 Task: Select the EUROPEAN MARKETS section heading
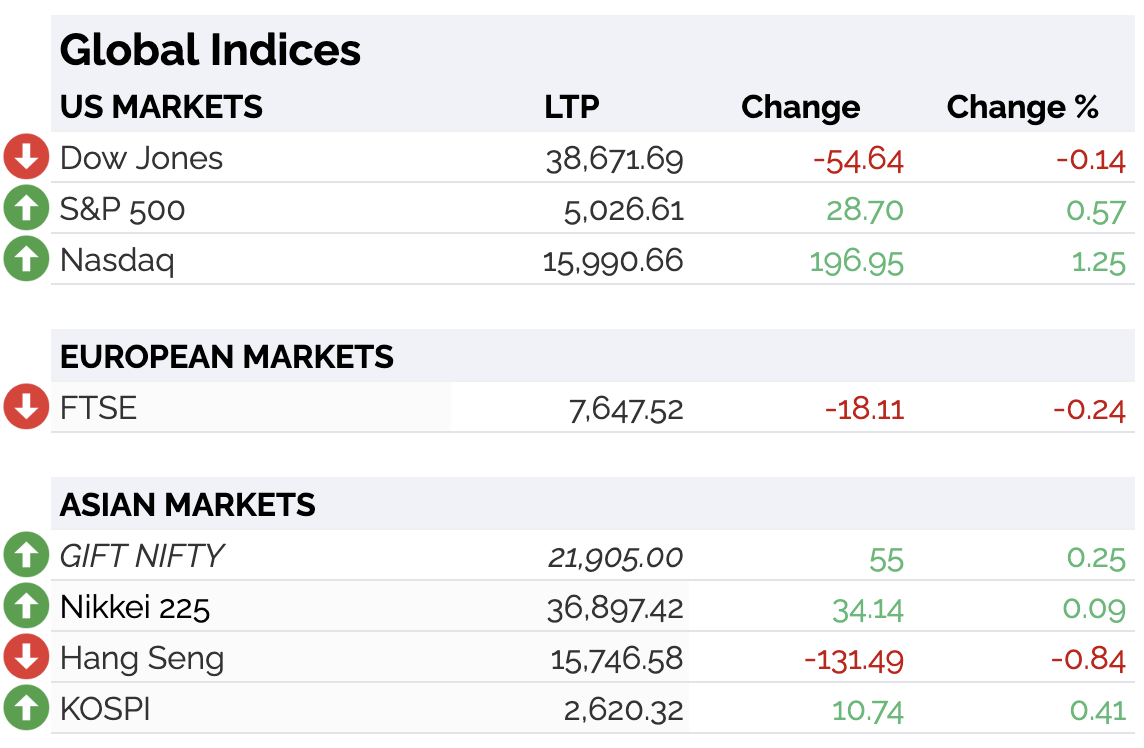(x=227, y=357)
